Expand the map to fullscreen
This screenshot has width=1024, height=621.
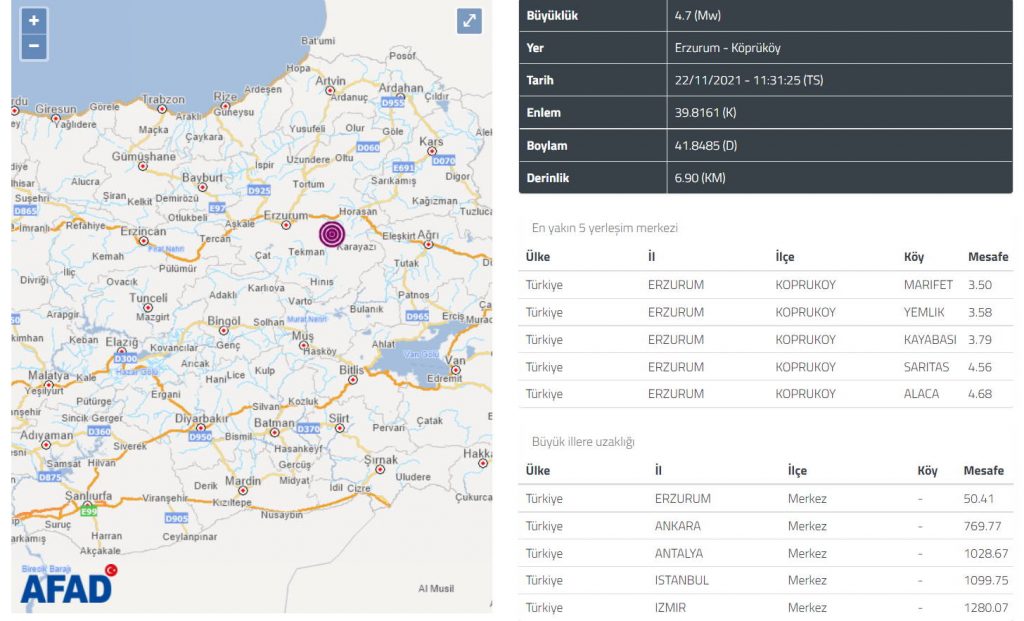point(469,21)
